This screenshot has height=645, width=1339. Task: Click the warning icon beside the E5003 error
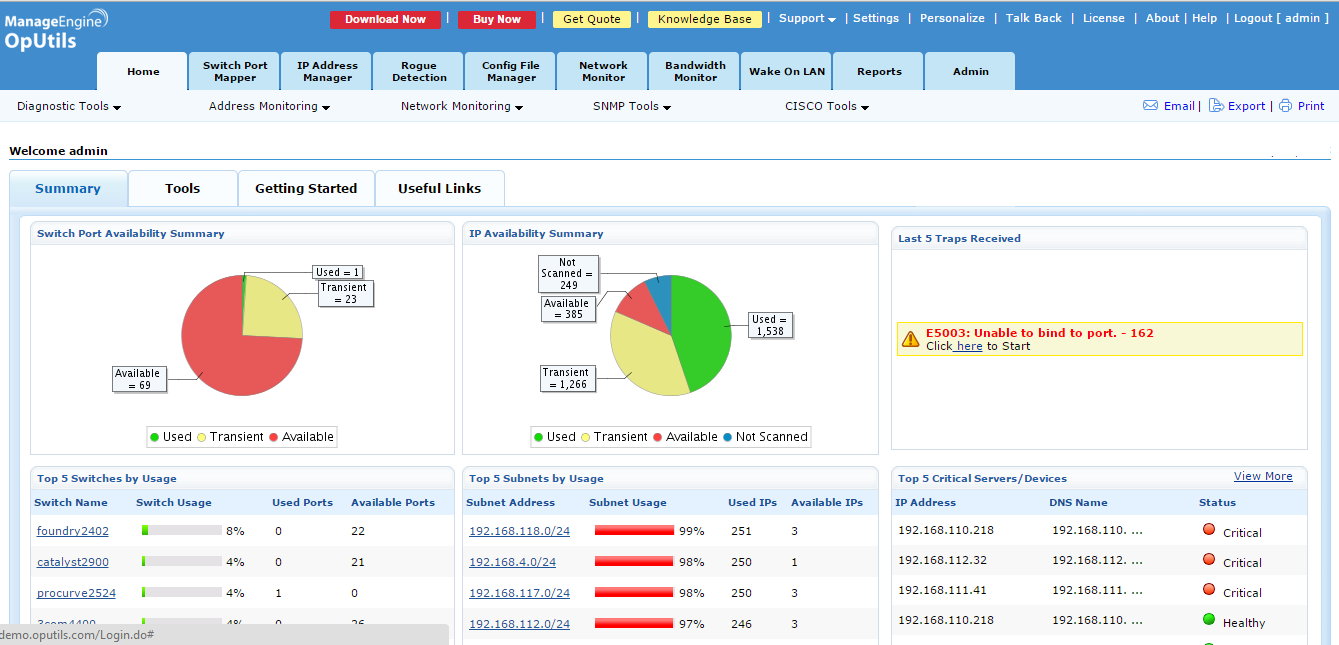[910, 339]
